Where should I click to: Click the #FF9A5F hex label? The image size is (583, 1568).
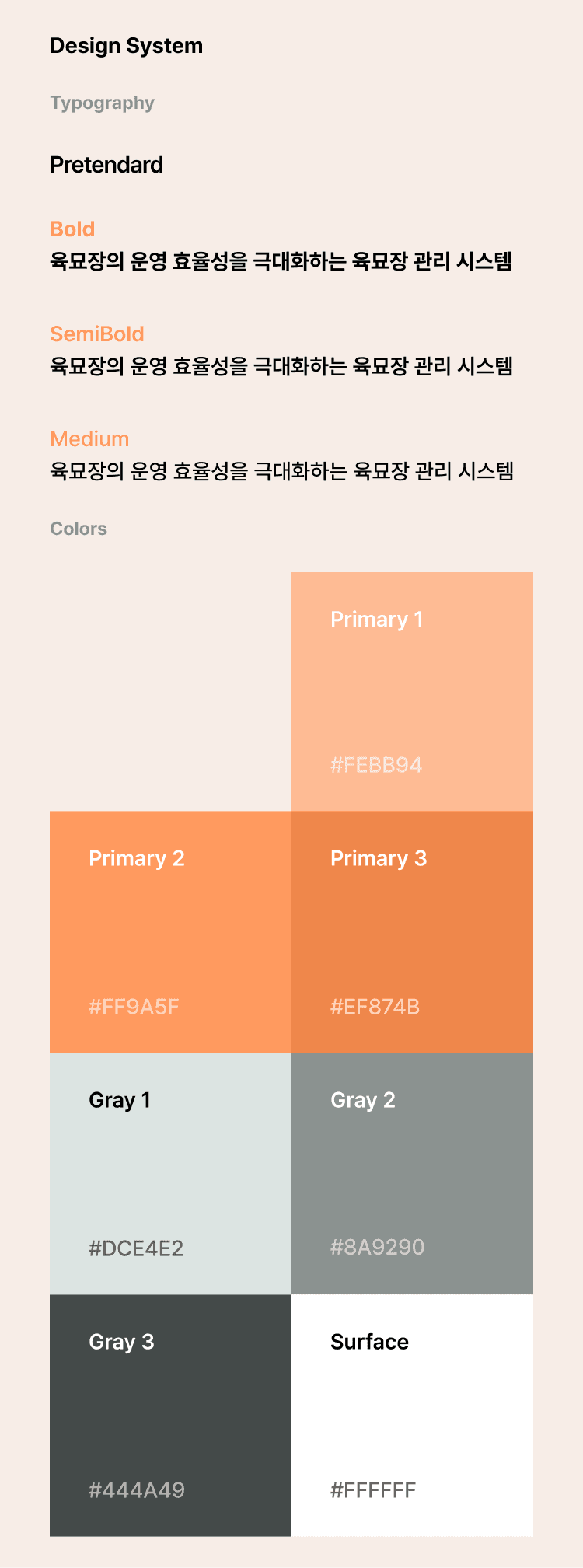tap(134, 1007)
